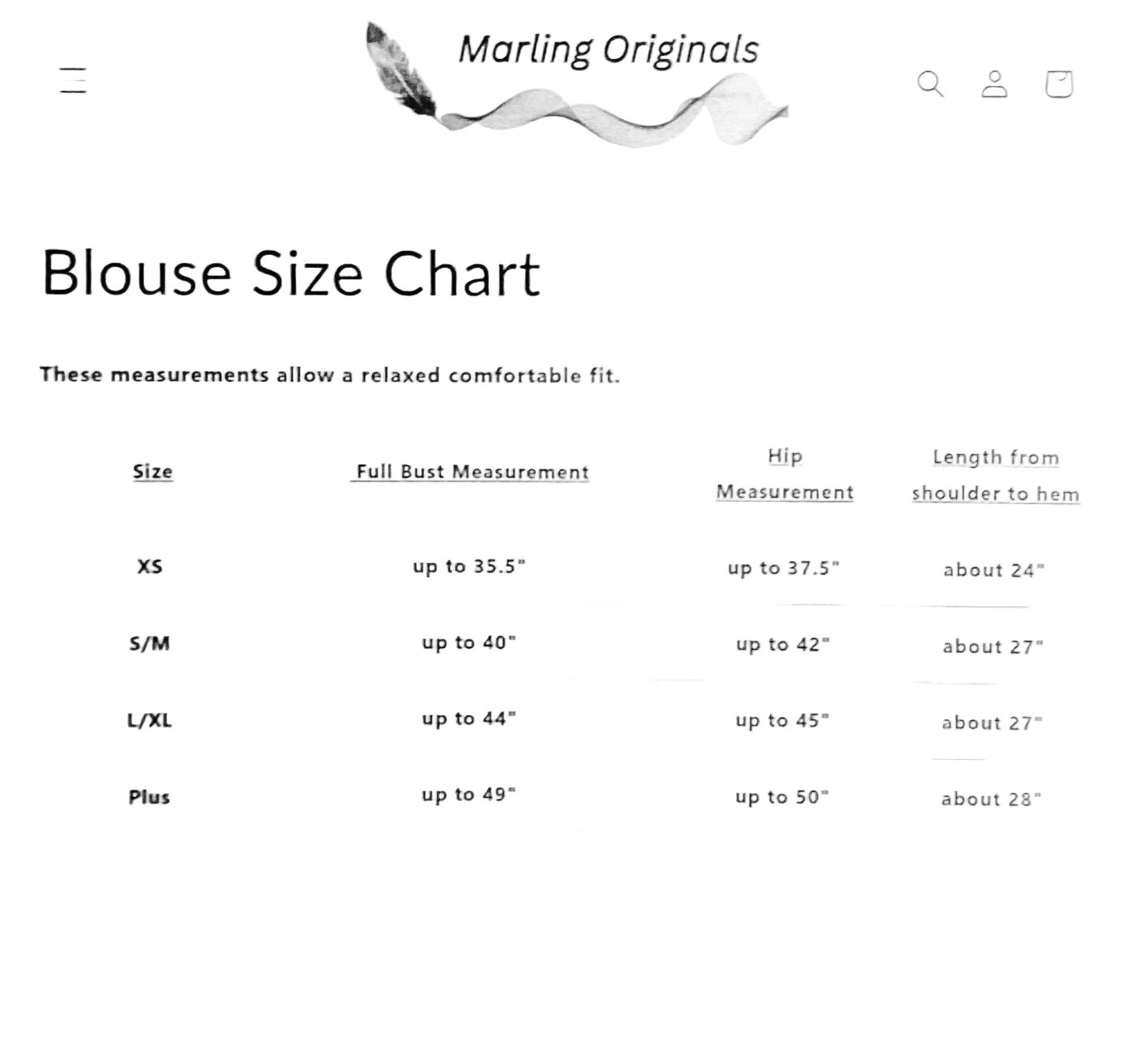Screen dimensions: 1148x1056
Task: Select the S/M size label
Action: pos(150,643)
